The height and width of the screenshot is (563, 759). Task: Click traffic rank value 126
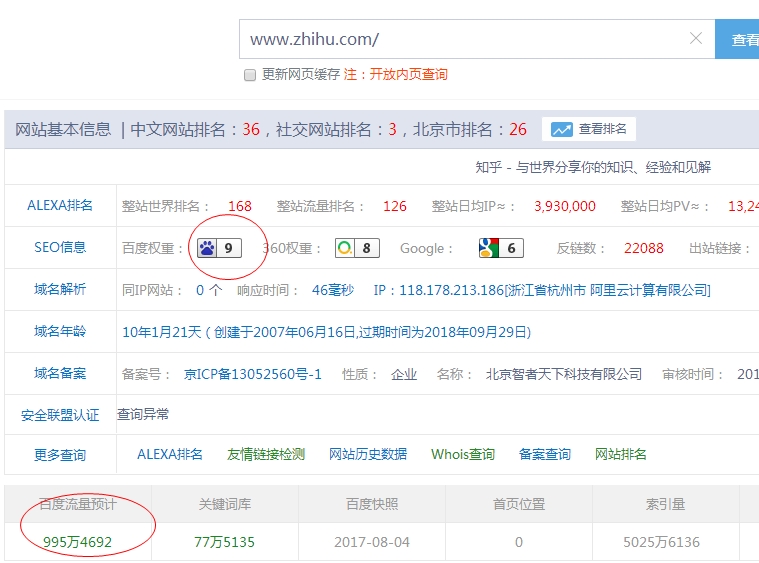(x=395, y=206)
